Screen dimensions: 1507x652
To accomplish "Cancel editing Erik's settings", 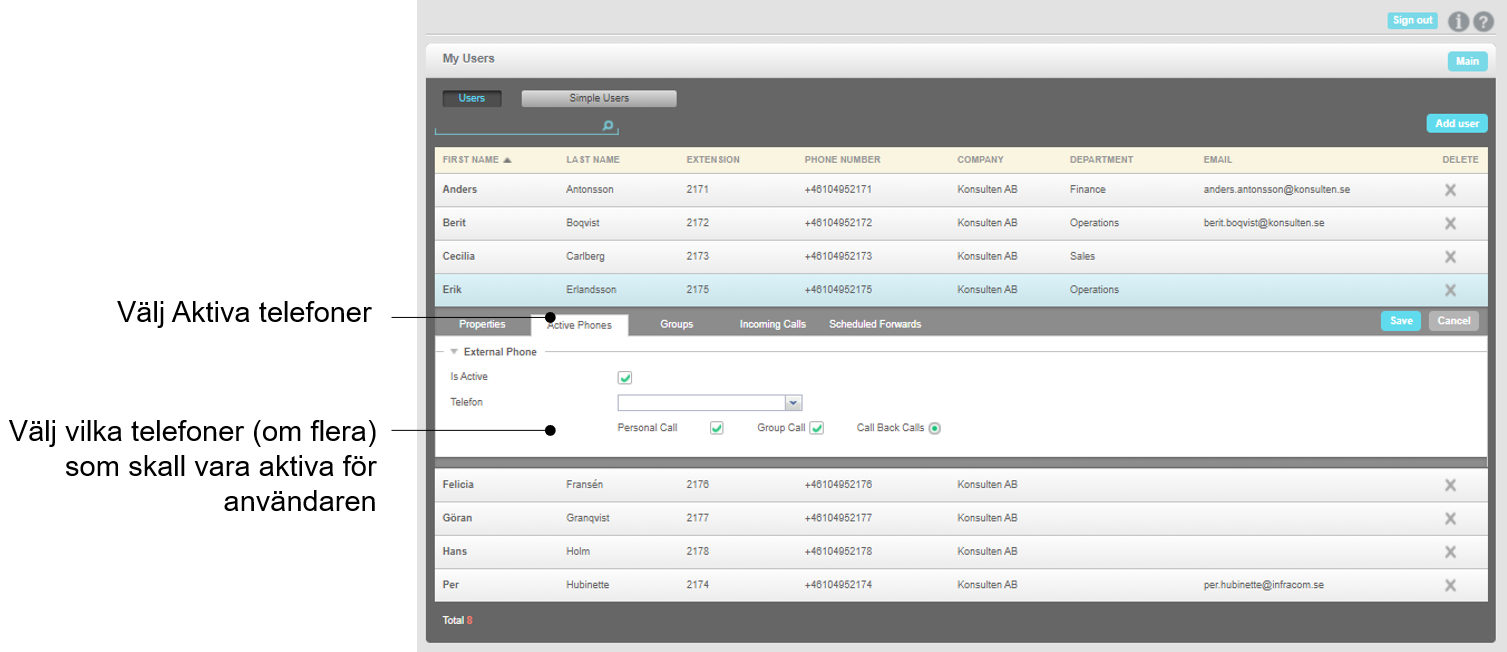I will pos(1454,321).
